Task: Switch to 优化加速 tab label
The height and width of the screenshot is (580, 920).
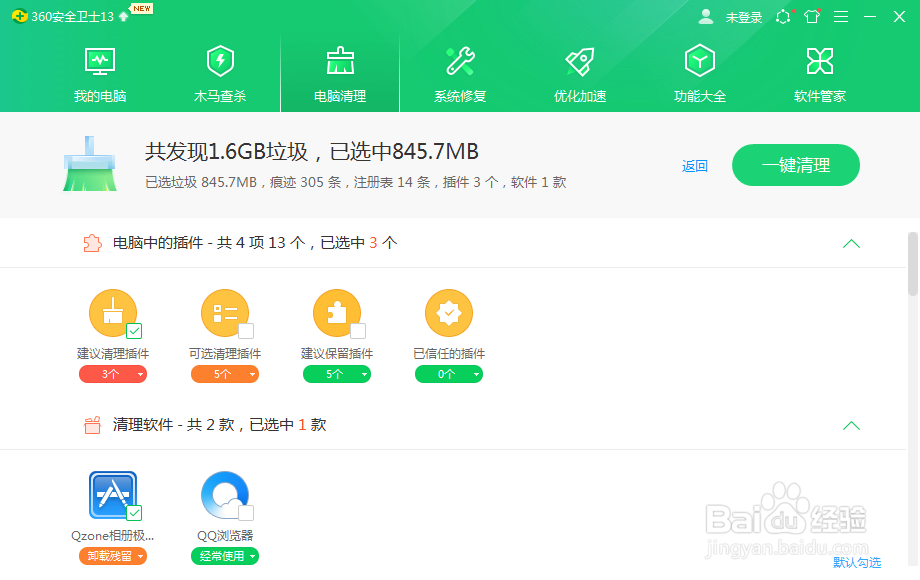Action: coord(580,96)
